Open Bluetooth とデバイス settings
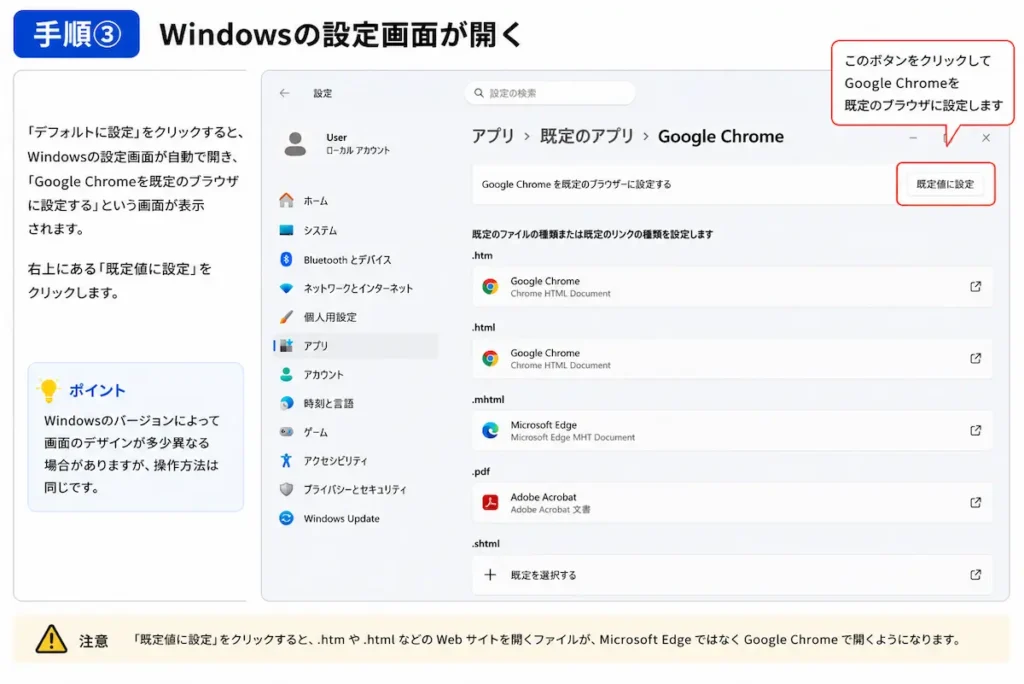This screenshot has height=684, width=1024. 355,259
